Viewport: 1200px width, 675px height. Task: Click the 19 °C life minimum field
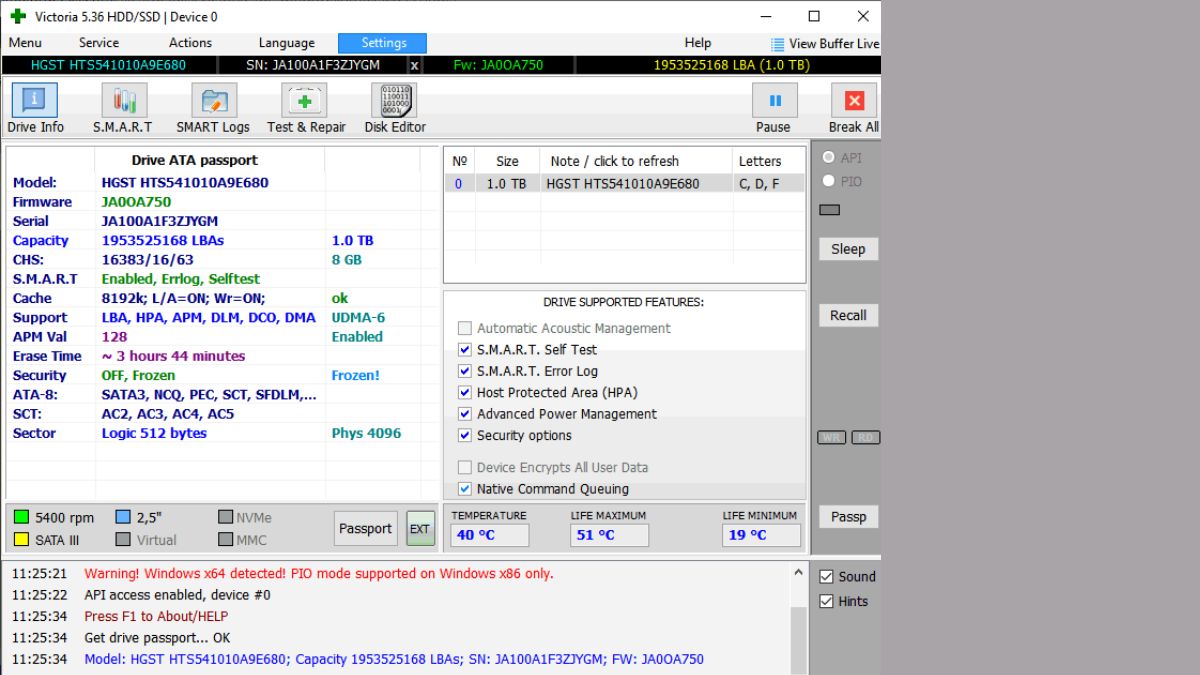(761, 535)
